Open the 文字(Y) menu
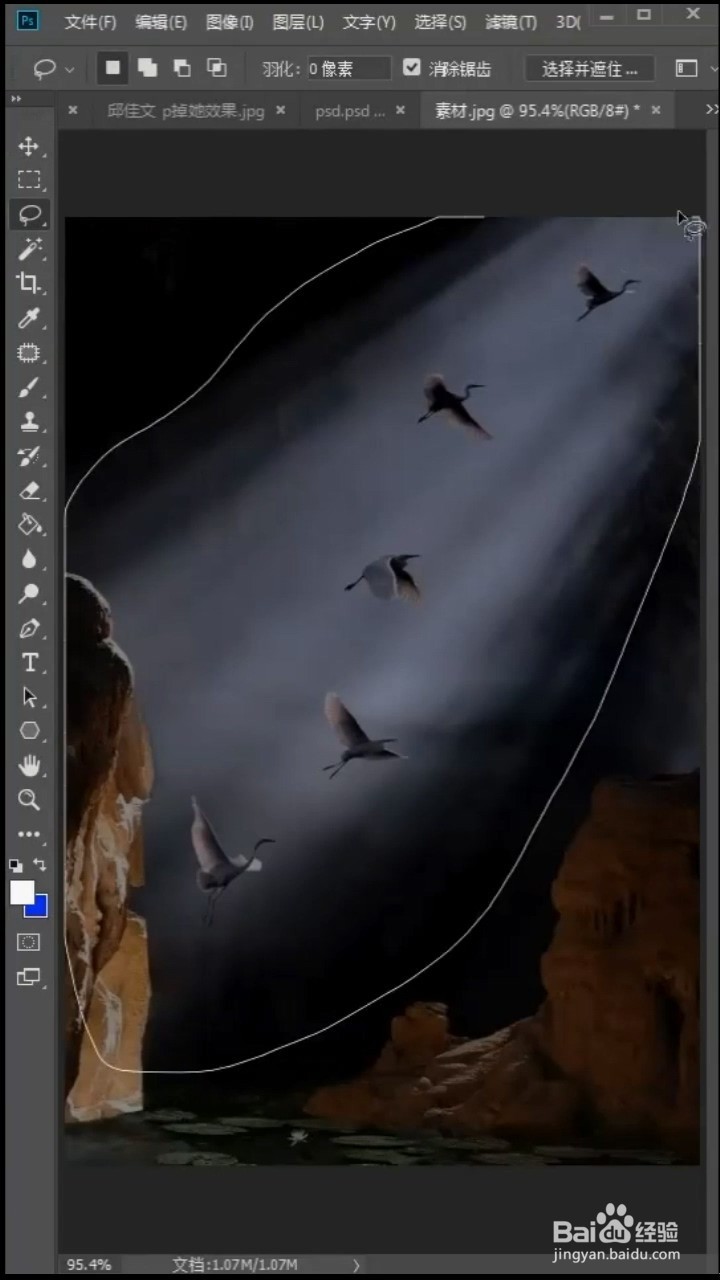 pos(368,21)
